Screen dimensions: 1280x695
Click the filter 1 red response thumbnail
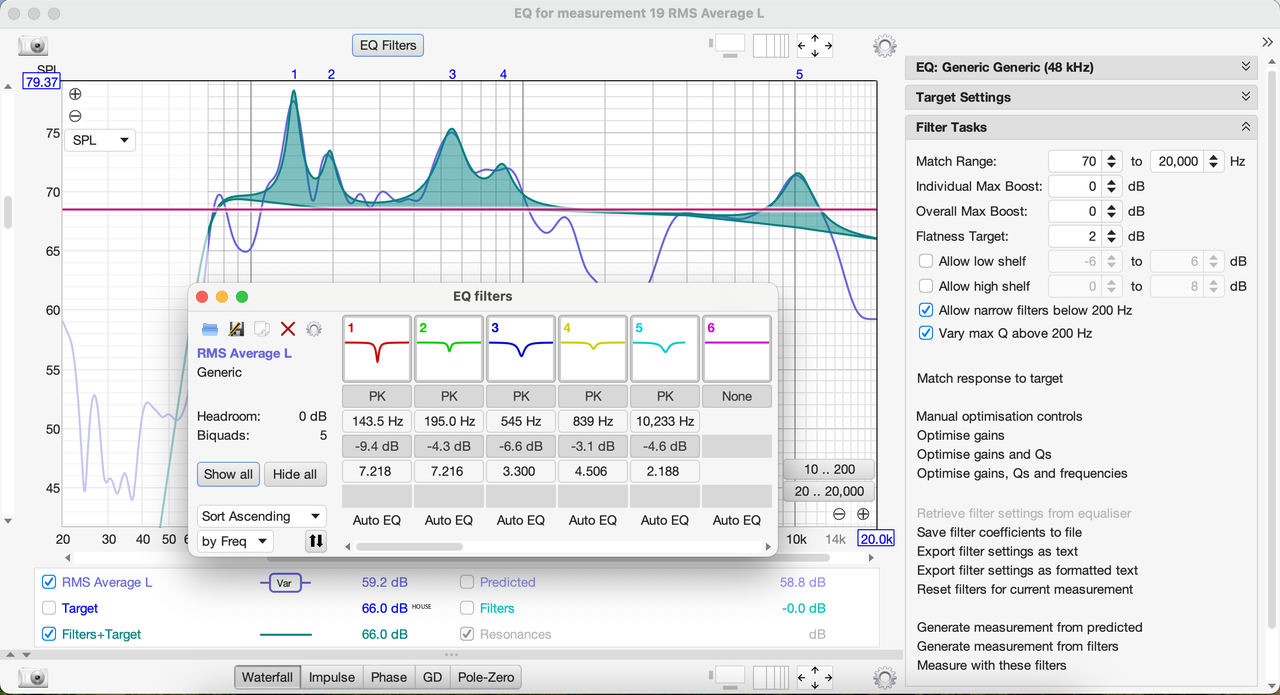click(x=377, y=349)
